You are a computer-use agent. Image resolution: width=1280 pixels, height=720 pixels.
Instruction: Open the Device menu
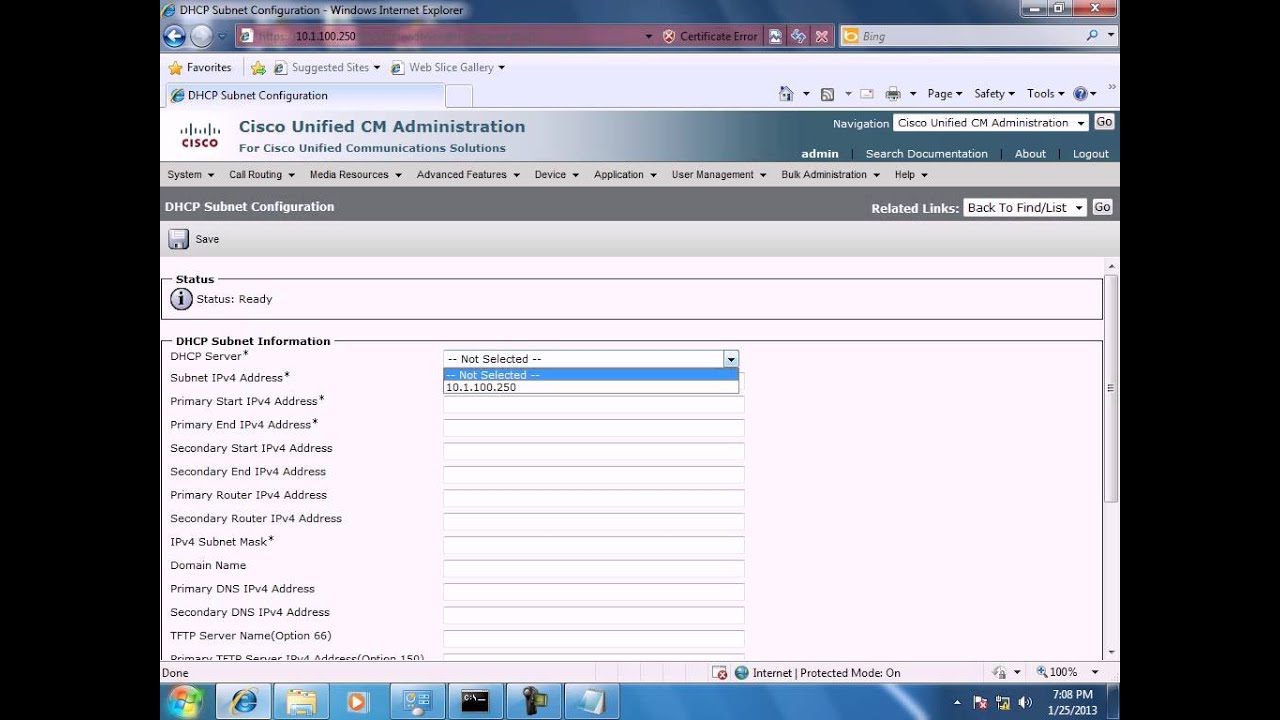557,174
